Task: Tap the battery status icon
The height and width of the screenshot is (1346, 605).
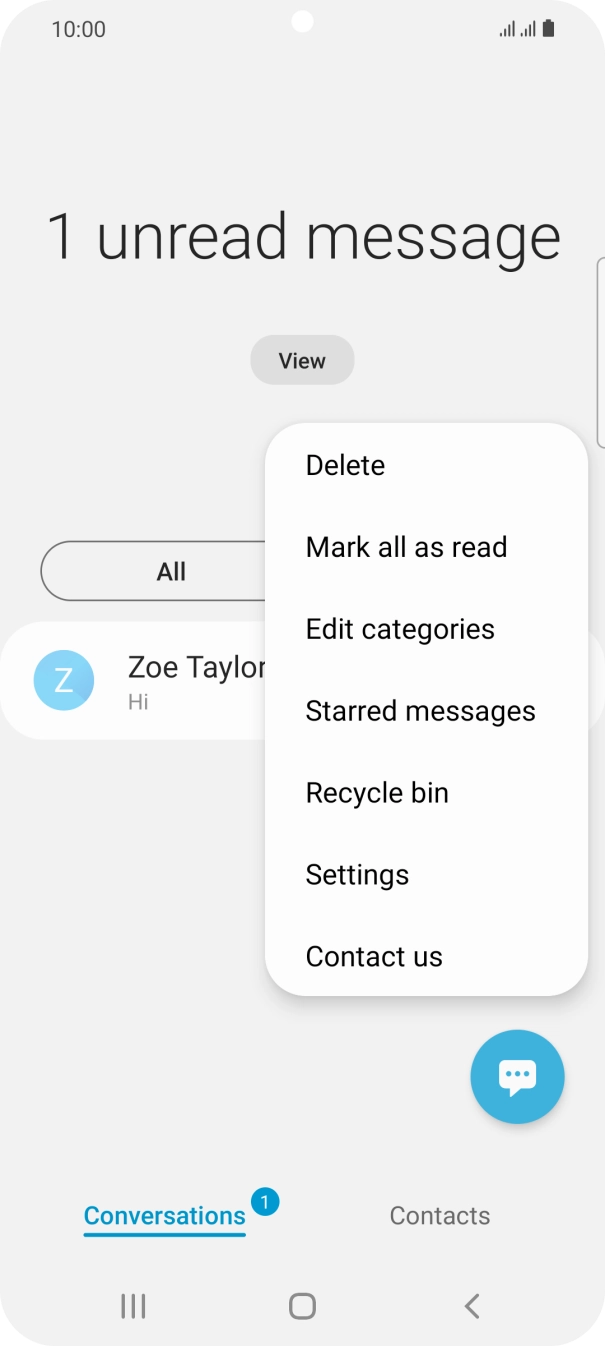Action: (549, 29)
